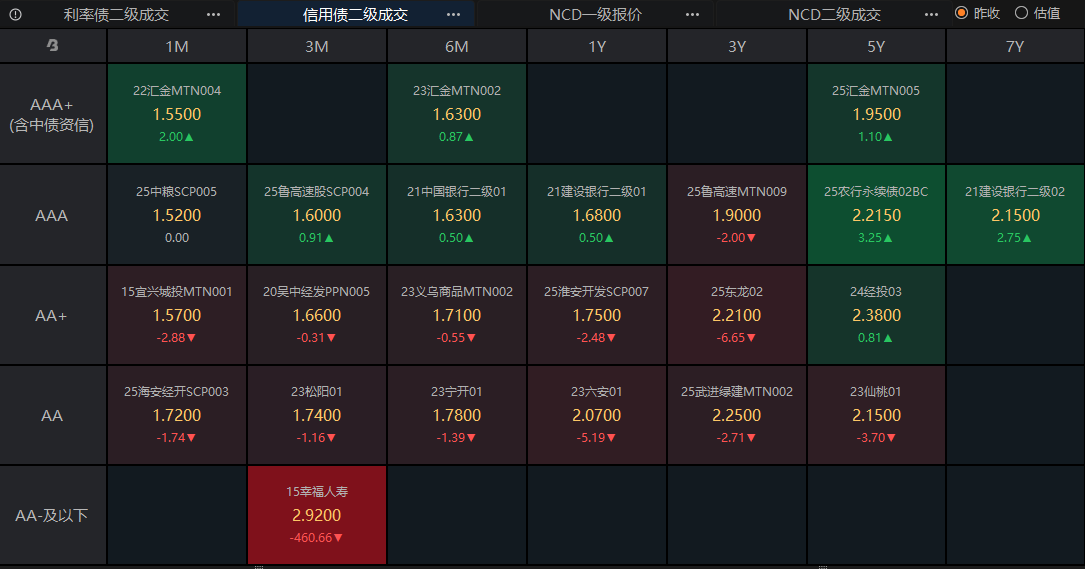Open the more options dots beside NCD一级报价
Viewport: 1085px width, 569px height.
tap(693, 15)
